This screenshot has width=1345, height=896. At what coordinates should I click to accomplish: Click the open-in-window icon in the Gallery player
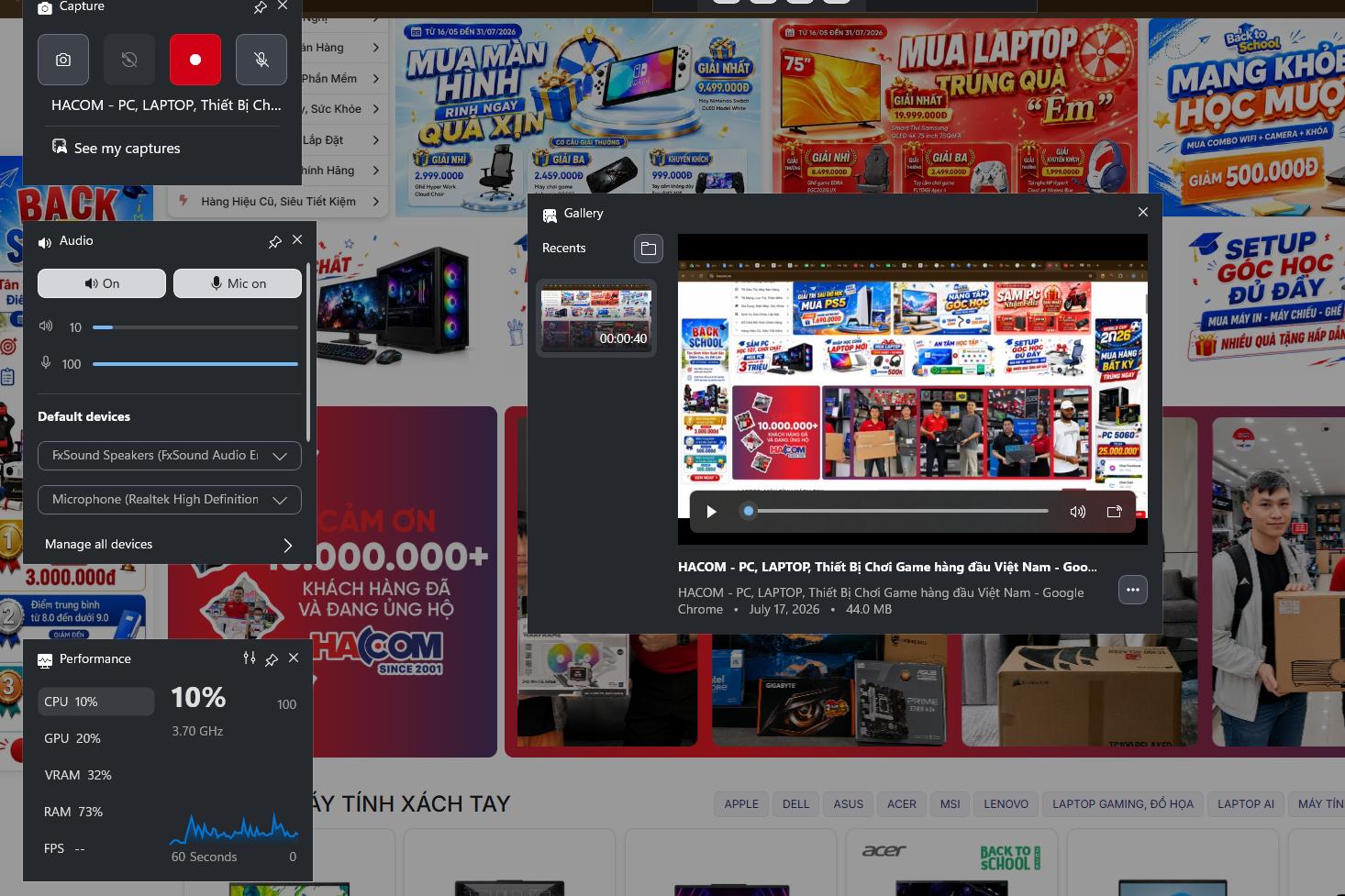1115,512
